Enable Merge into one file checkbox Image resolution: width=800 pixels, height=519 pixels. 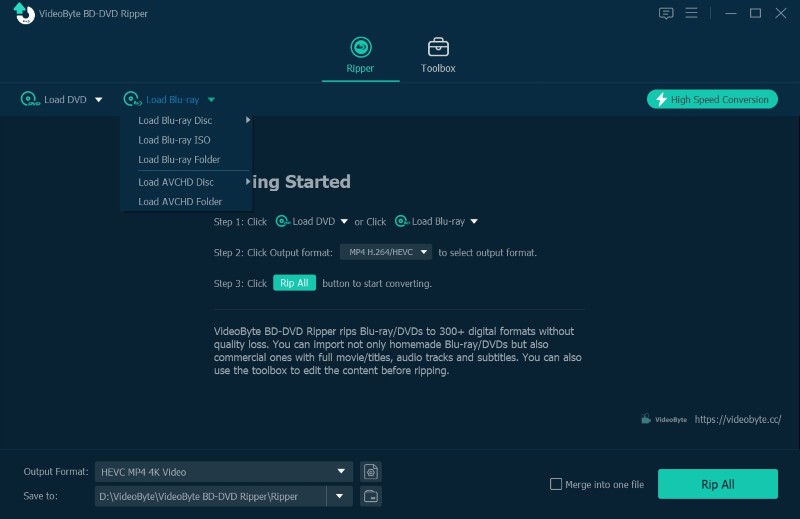[556, 484]
